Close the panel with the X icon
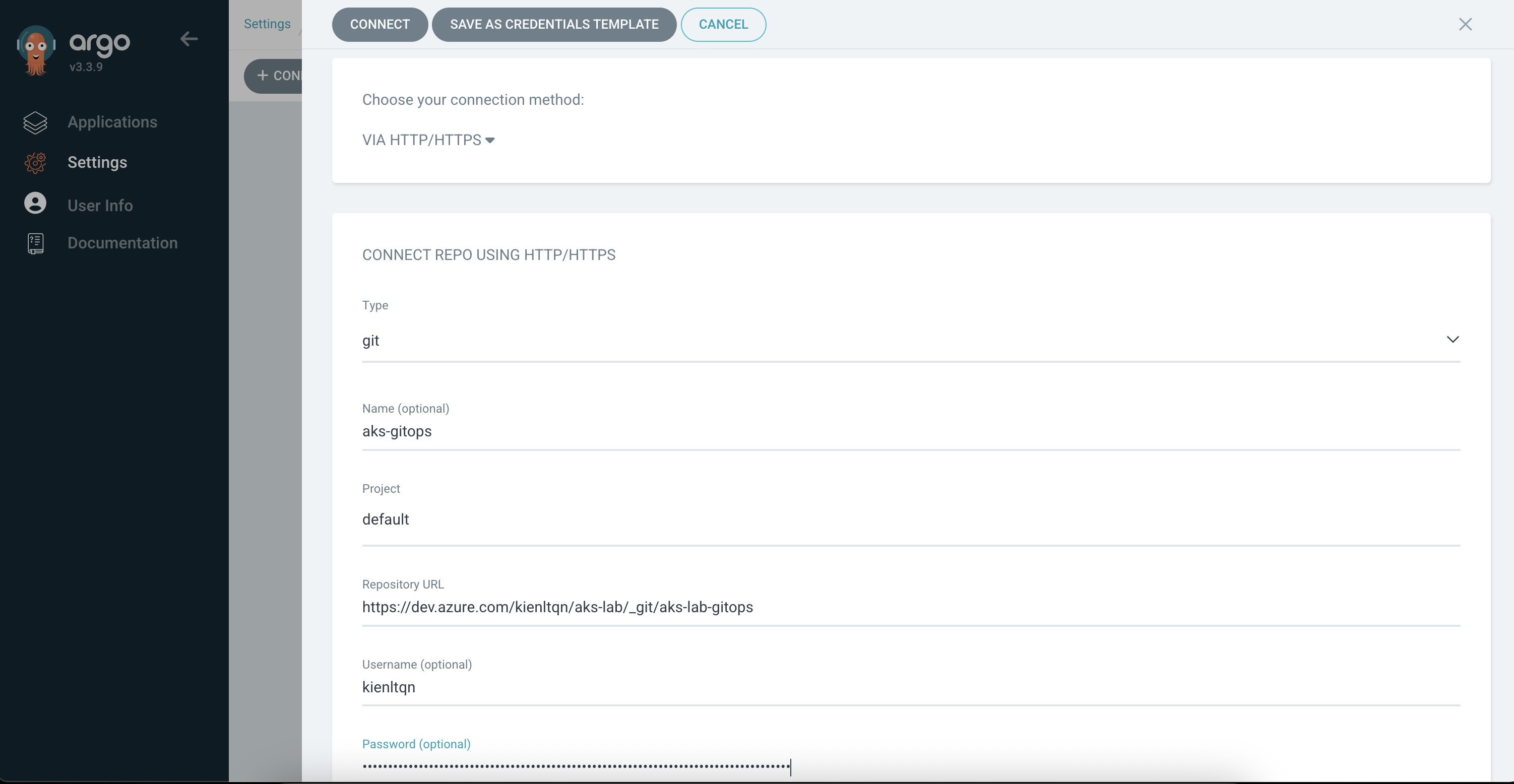Screen dimensions: 1514x784 pyautogui.click(x=1465, y=24)
